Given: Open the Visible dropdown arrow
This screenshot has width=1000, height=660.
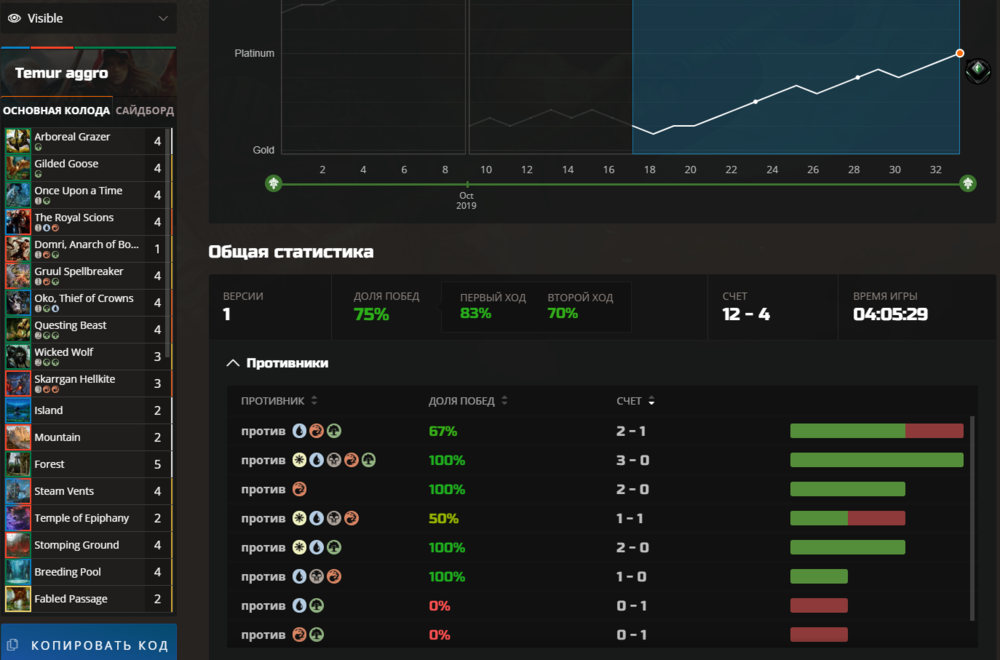Looking at the screenshot, I should click(x=163, y=18).
